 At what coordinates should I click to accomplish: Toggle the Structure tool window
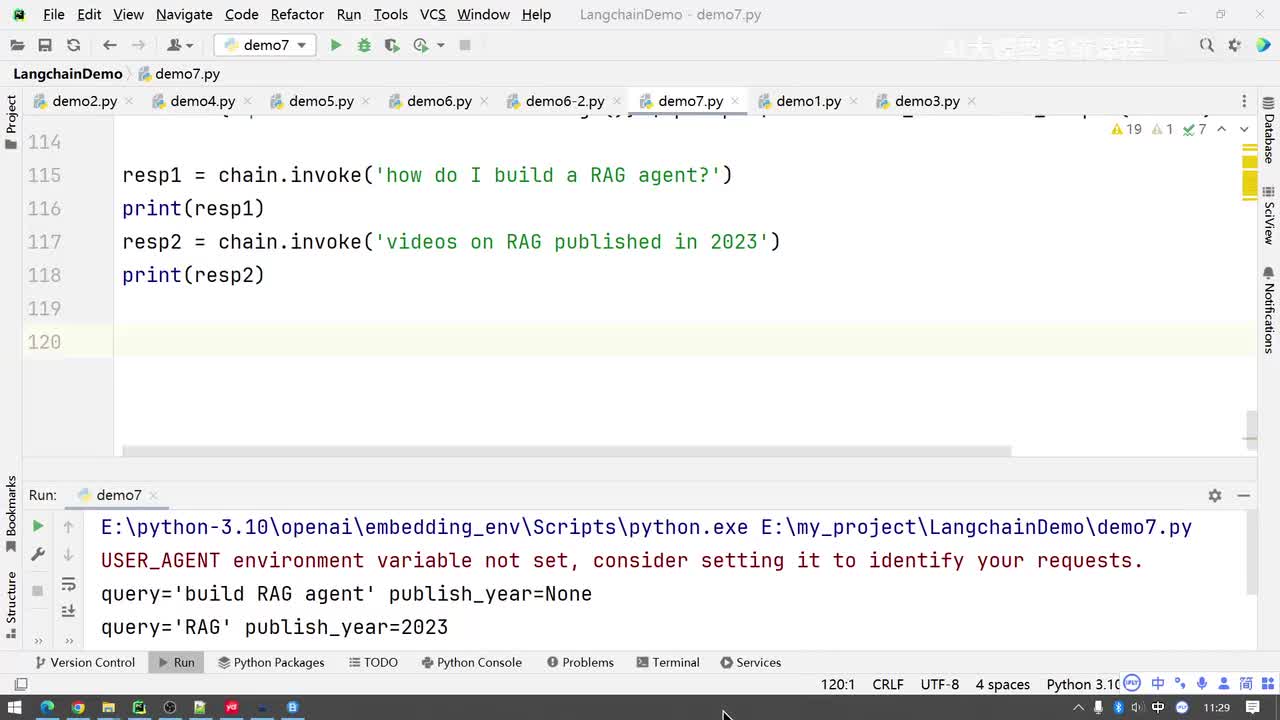(x=11, y=605)
